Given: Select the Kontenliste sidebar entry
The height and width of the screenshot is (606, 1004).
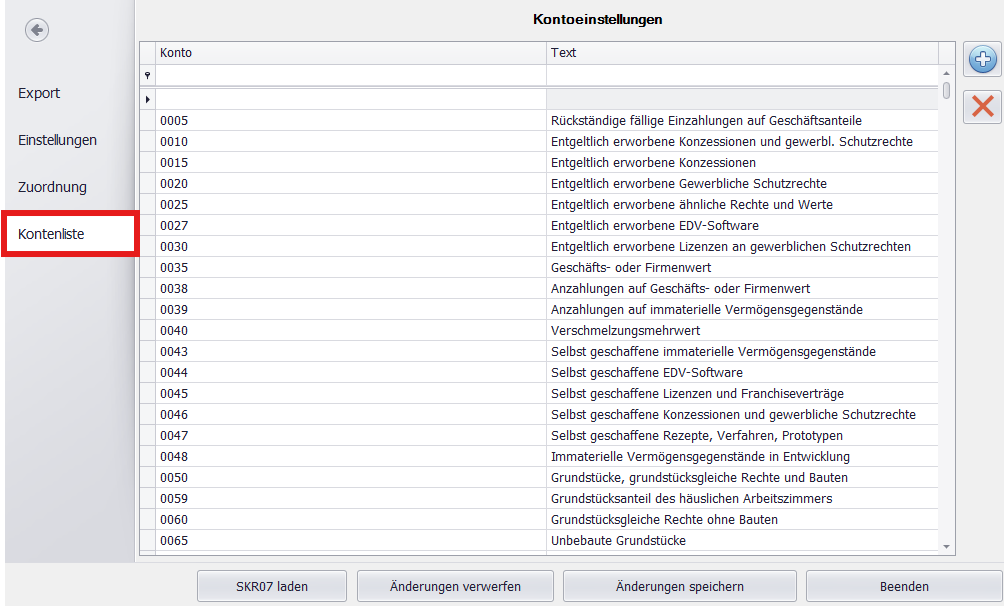Looking at the screenshot, I should coord(50,233).
